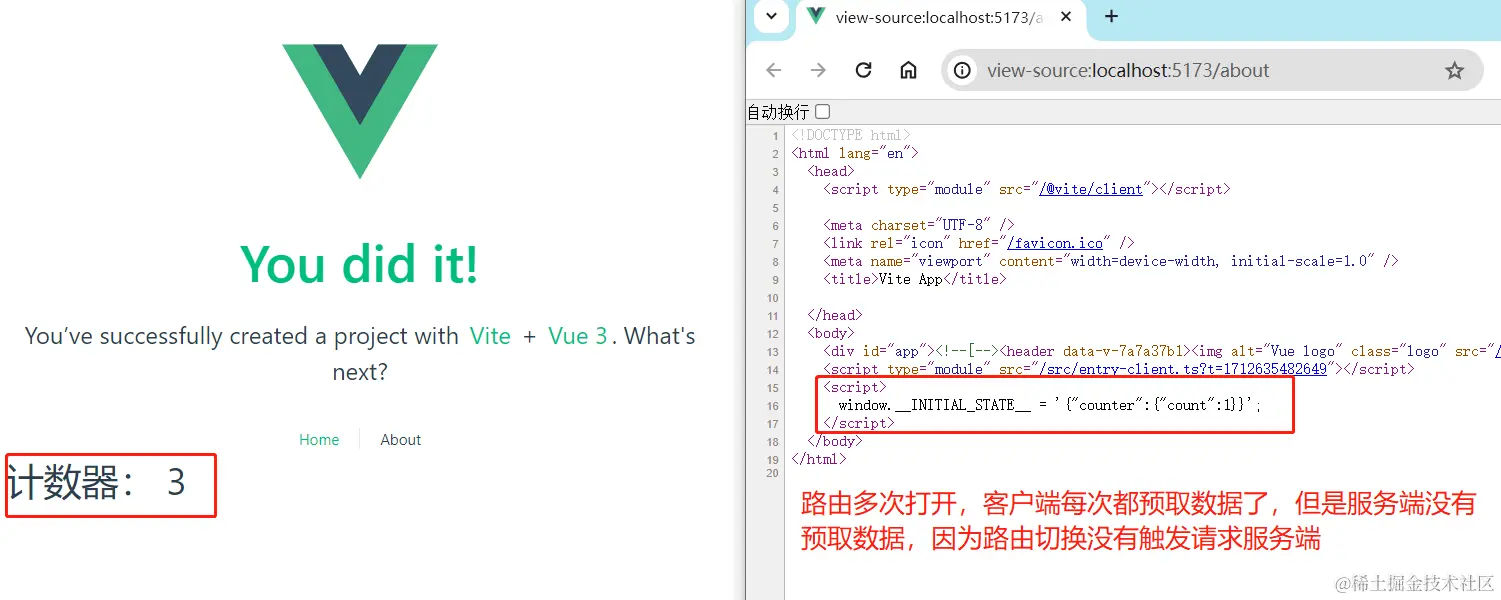Open the /favicon.ico link
1501x600 pixels.
tap(1055, 243)
